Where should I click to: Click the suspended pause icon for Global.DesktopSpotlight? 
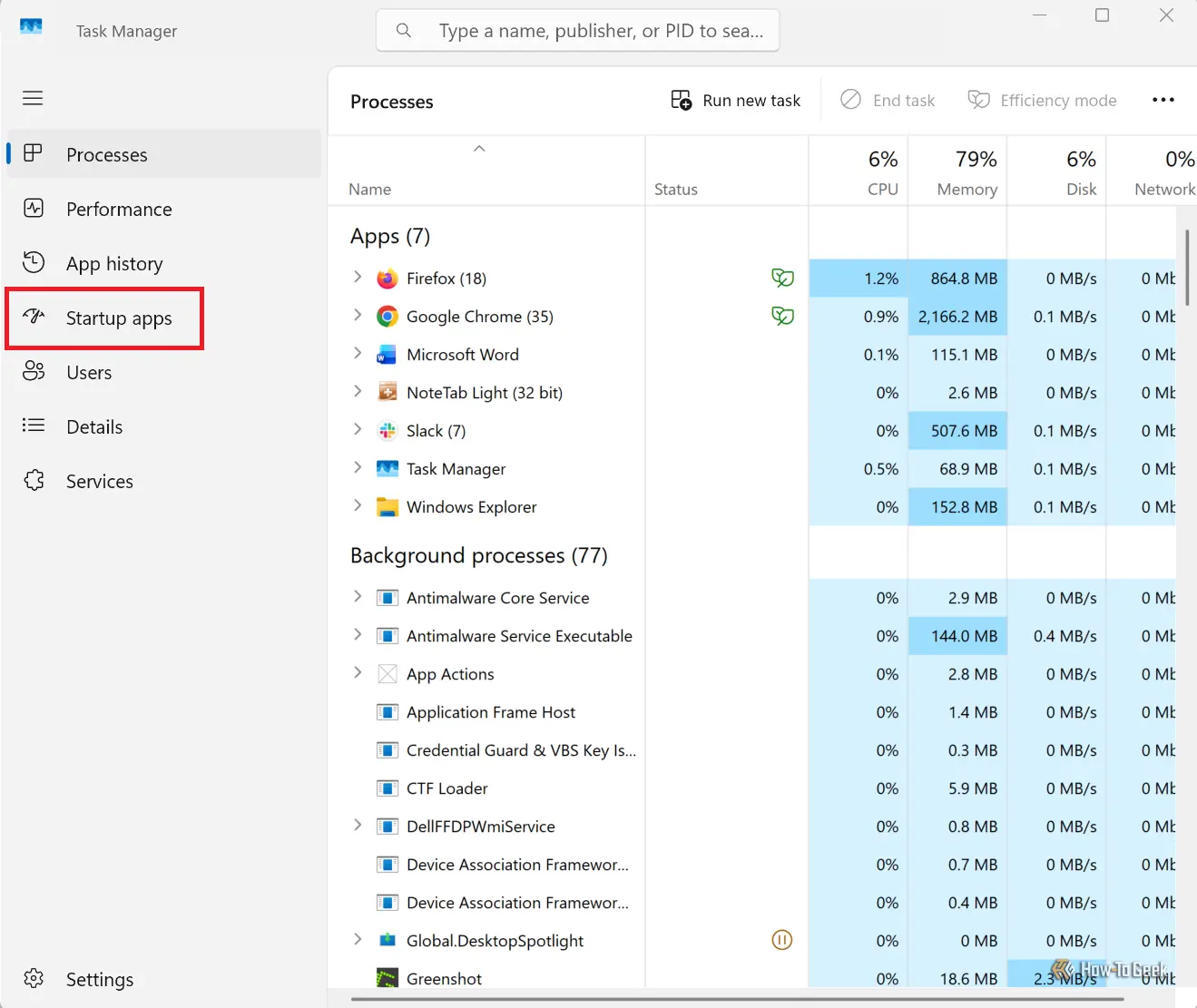(782, 940)
